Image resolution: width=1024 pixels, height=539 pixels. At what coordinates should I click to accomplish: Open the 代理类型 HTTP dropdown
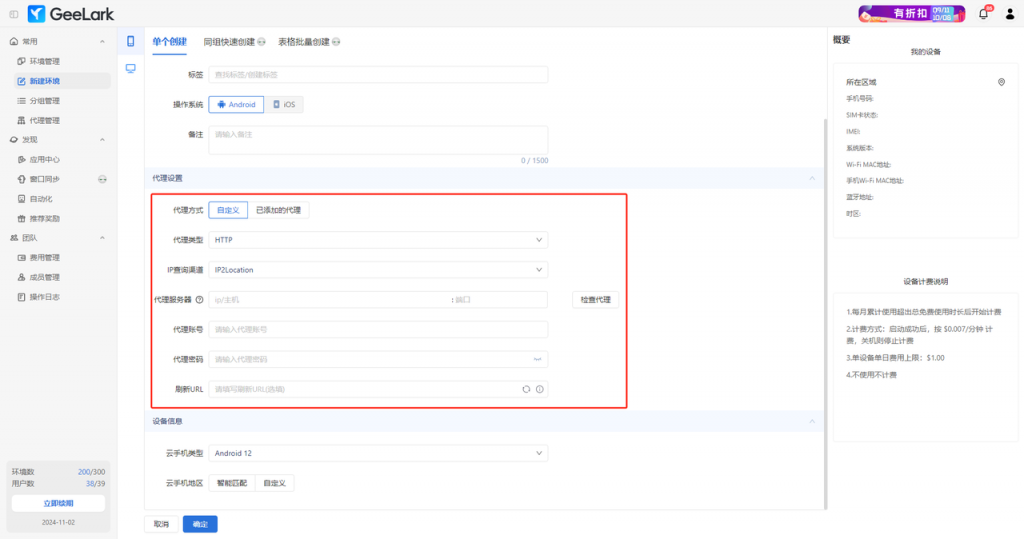(378, 240)
